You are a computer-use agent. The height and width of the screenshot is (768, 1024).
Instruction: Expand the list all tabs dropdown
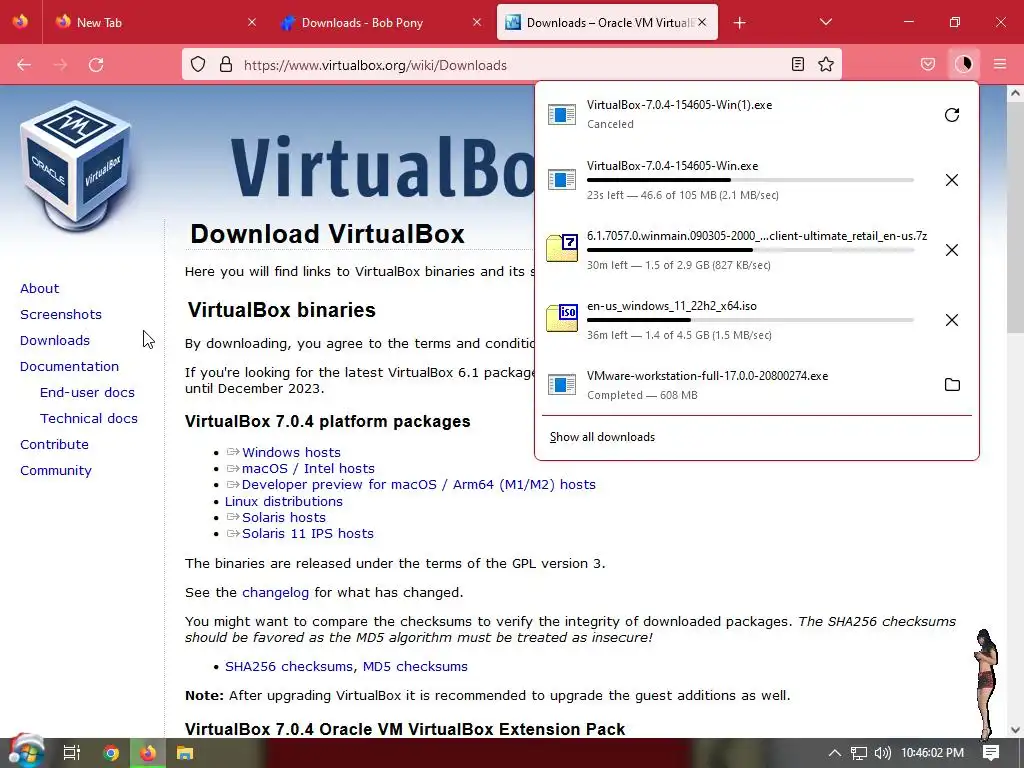tap(825, 22)
